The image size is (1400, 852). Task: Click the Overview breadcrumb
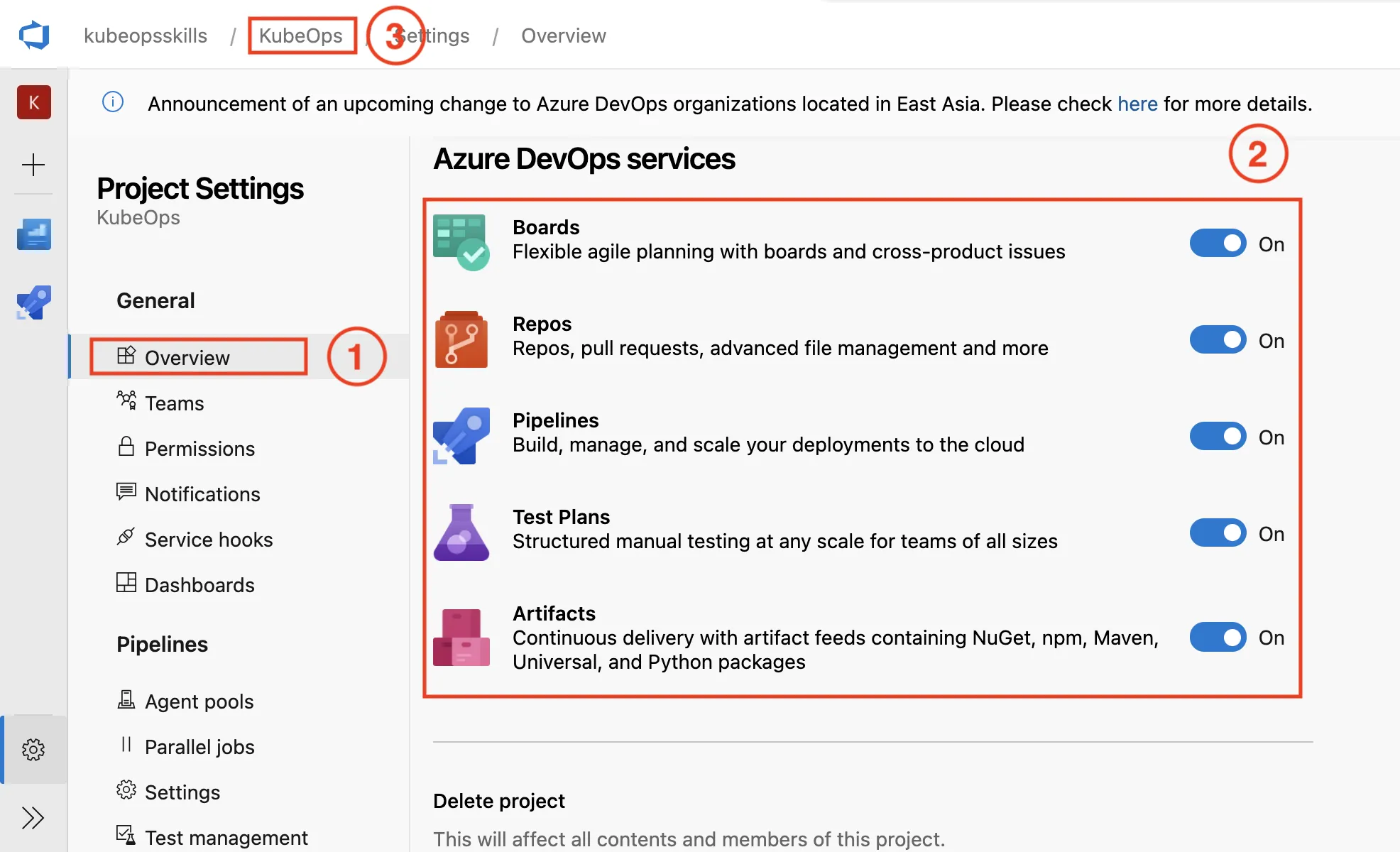coord(564,35)
